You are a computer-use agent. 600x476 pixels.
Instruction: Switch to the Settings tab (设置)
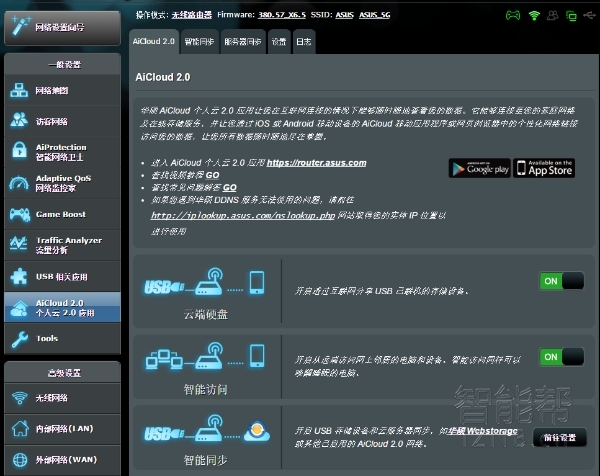pyautogui.click(x=279, y=41)
